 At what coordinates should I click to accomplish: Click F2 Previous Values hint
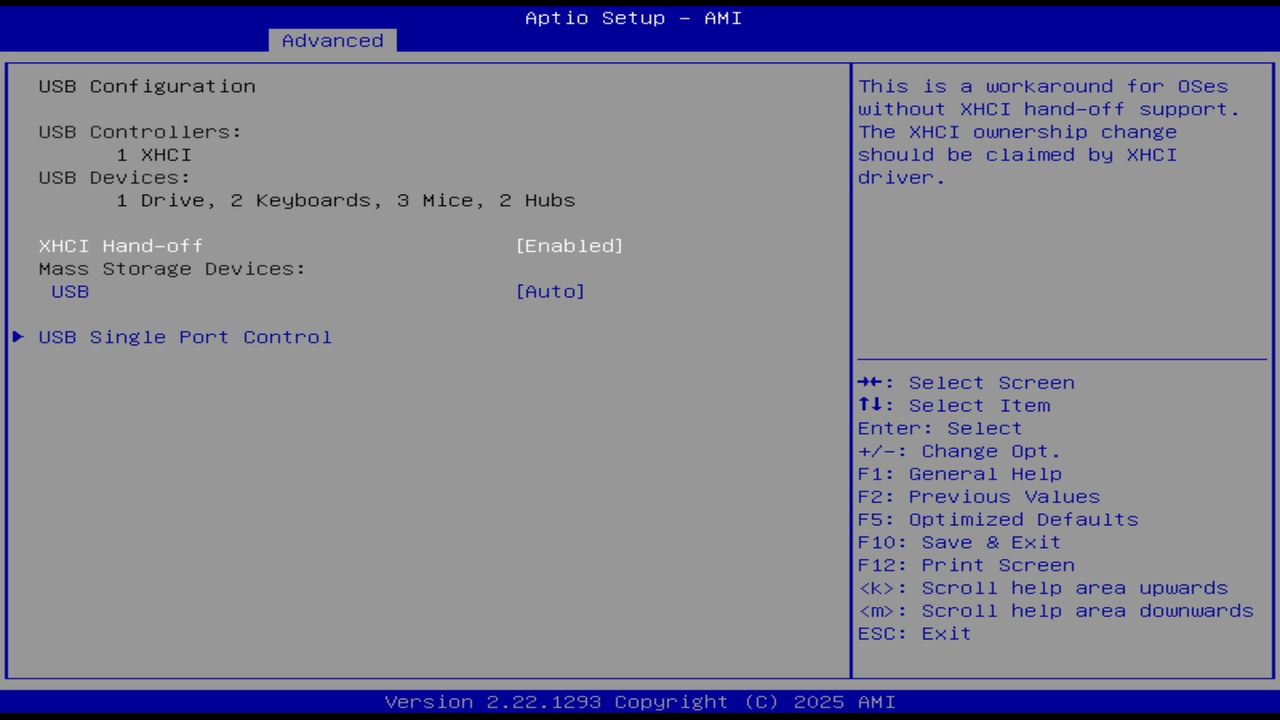[978, 496]
